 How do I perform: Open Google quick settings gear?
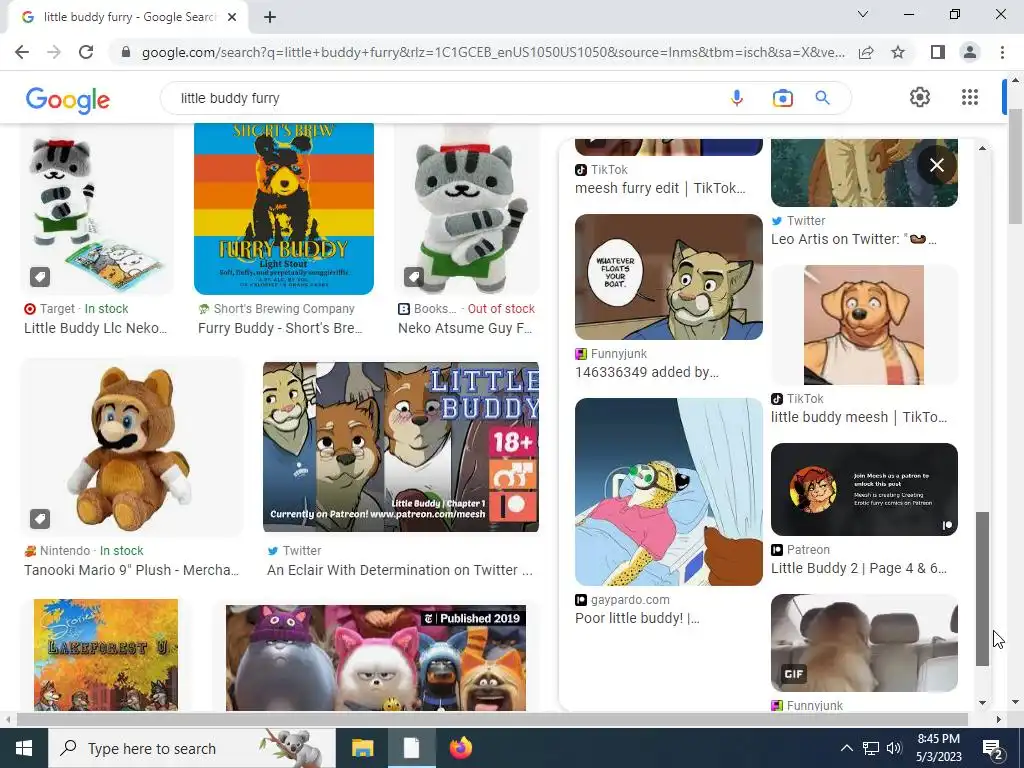point(920,97)
